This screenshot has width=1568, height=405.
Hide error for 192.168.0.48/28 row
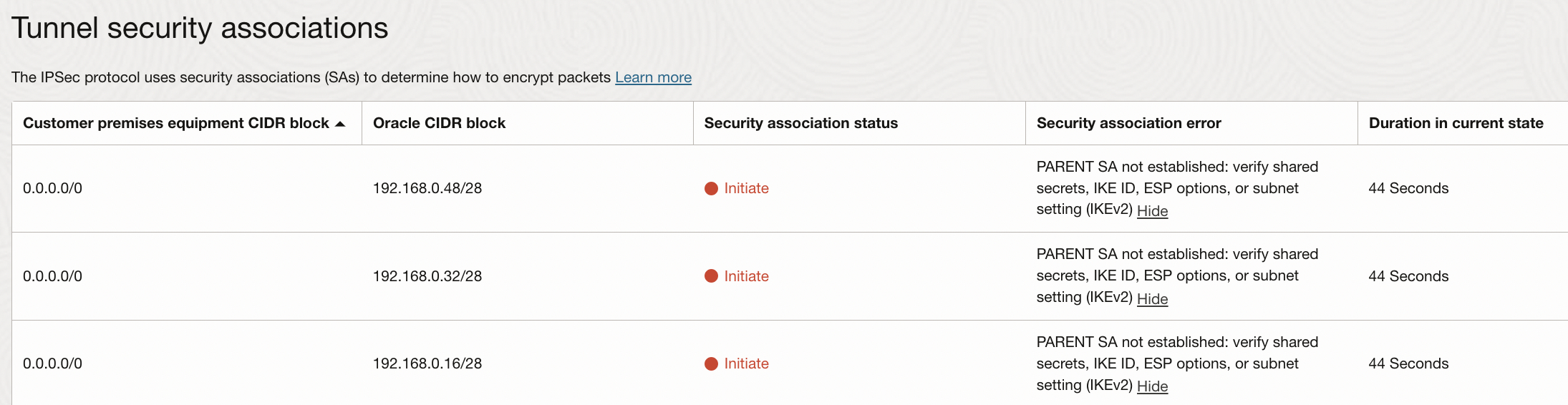point(1152,211)
